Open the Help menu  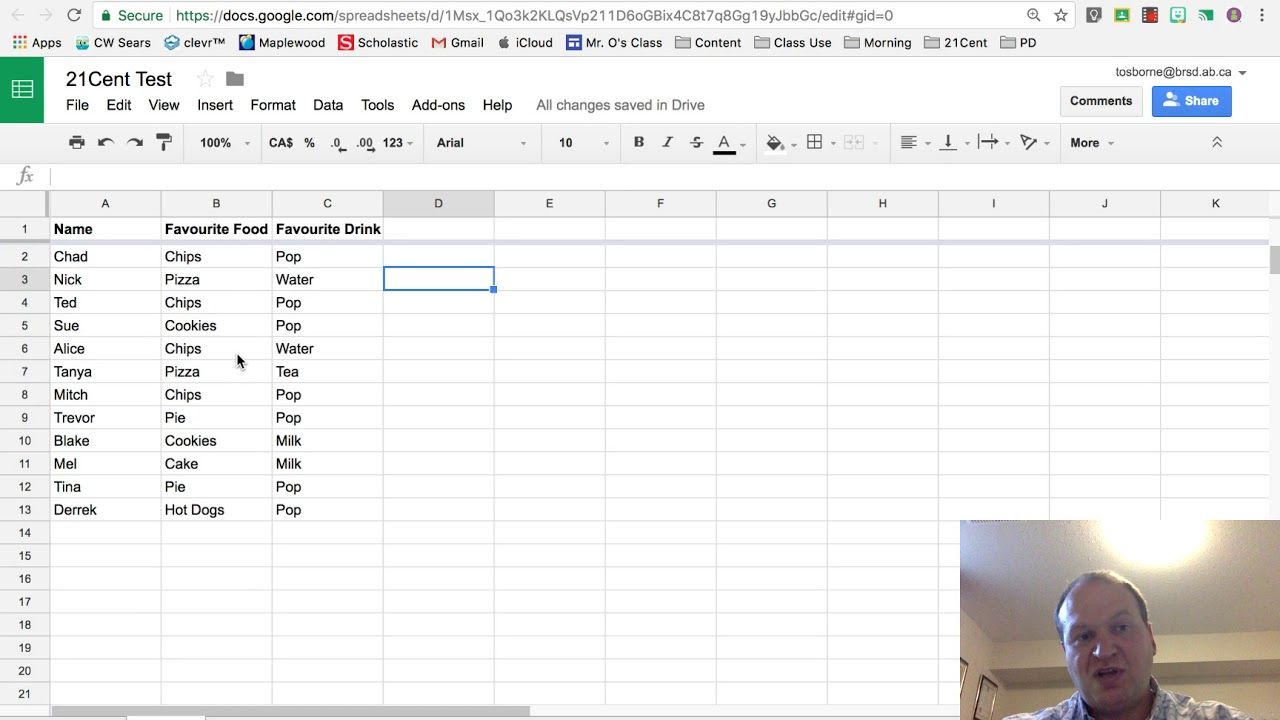(x=497, y=105)
